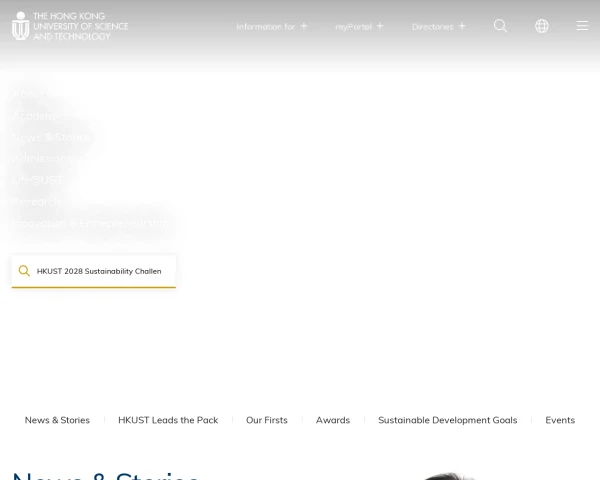Open faded Academics menu link
Screen dimensions: 600x480
point(39,116)
